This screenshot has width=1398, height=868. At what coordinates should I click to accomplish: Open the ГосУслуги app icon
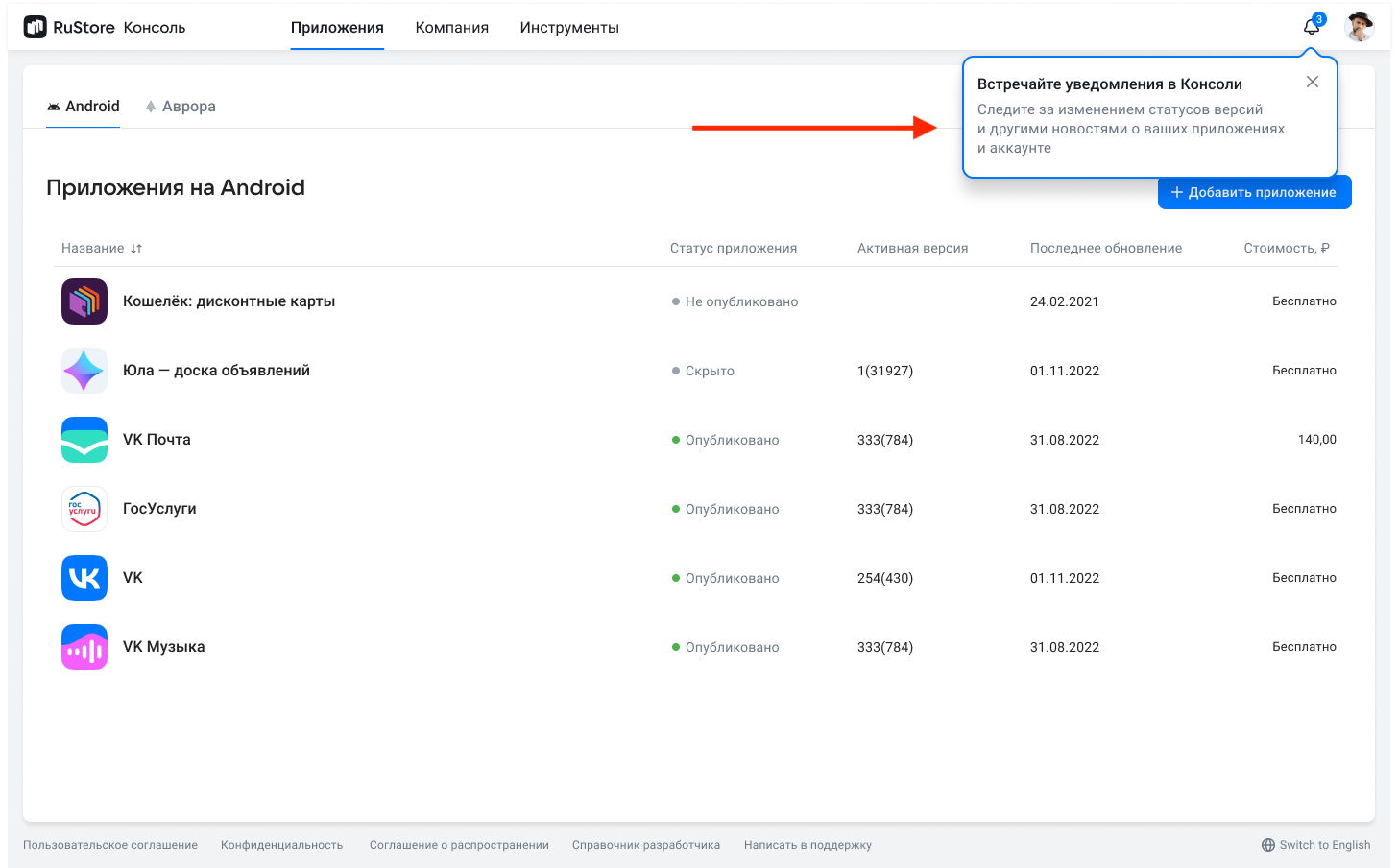click(x=84, y=509)
